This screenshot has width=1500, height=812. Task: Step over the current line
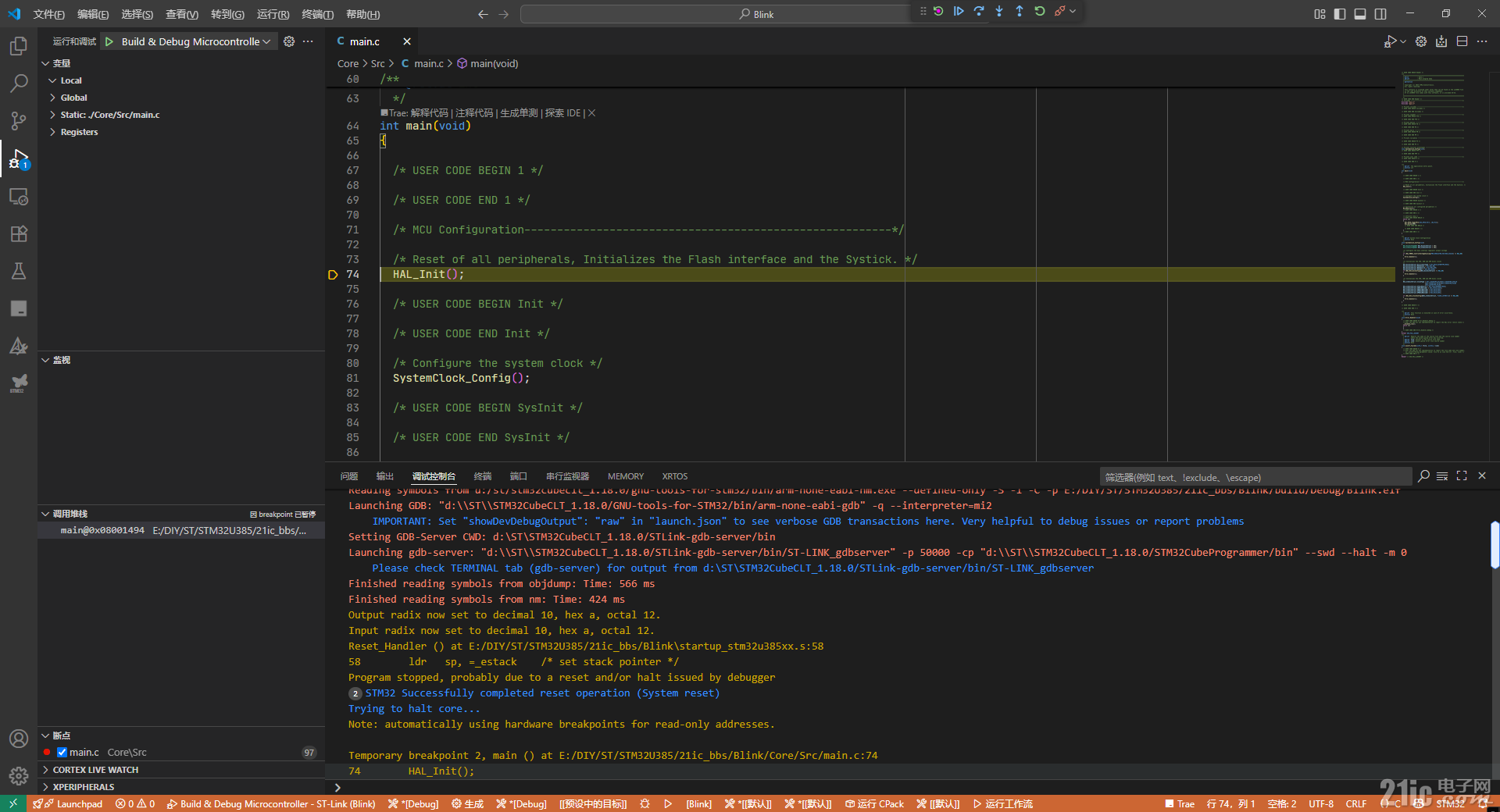click(979, 11)
